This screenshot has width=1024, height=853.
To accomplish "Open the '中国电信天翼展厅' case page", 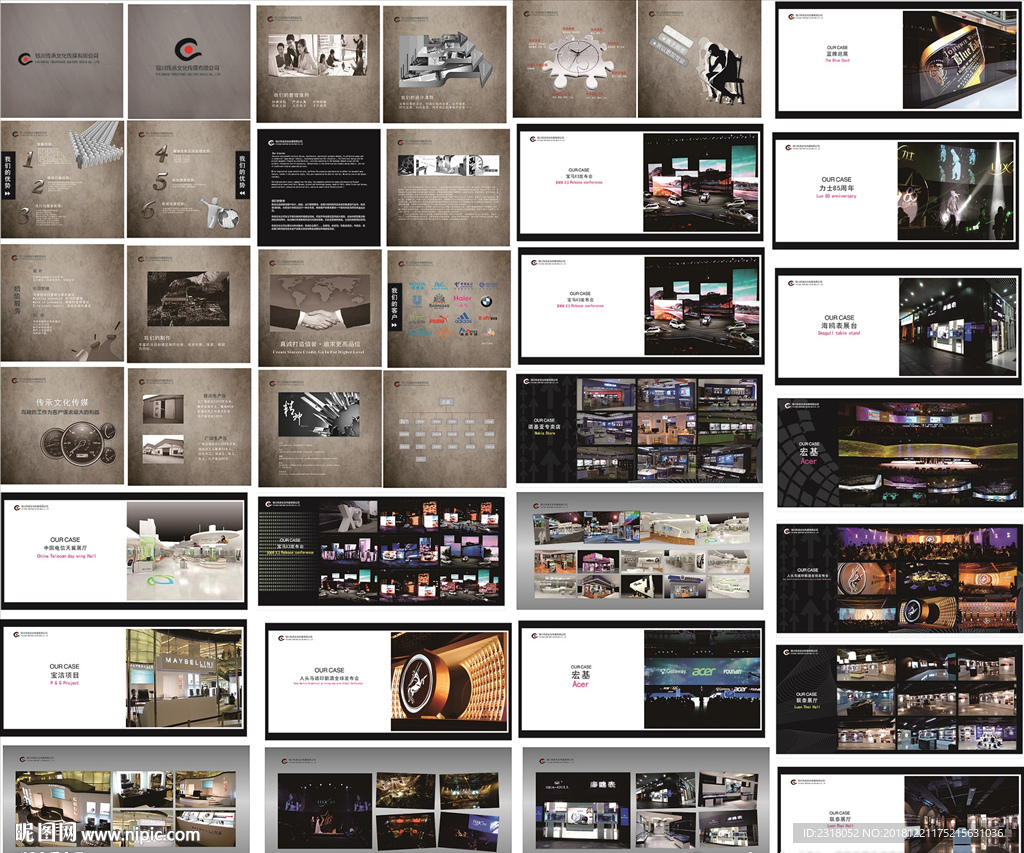I will [124, 551].
